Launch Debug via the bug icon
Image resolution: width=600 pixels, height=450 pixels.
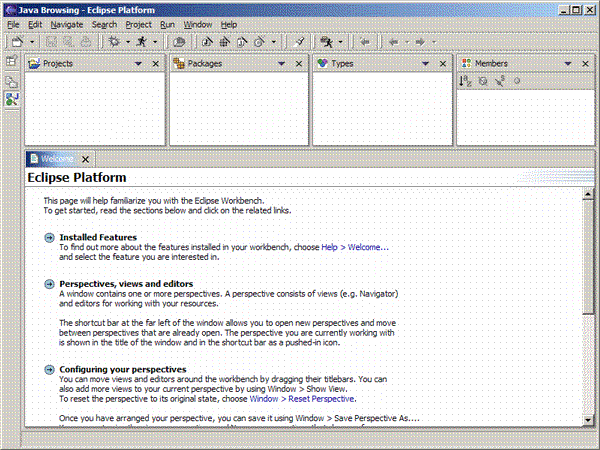tap(114, 42)
